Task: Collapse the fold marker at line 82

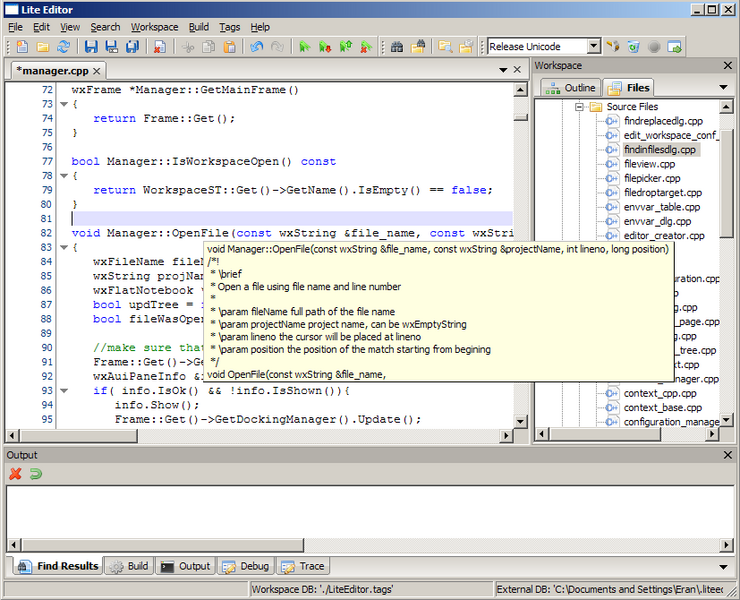Action: point(63,247)
